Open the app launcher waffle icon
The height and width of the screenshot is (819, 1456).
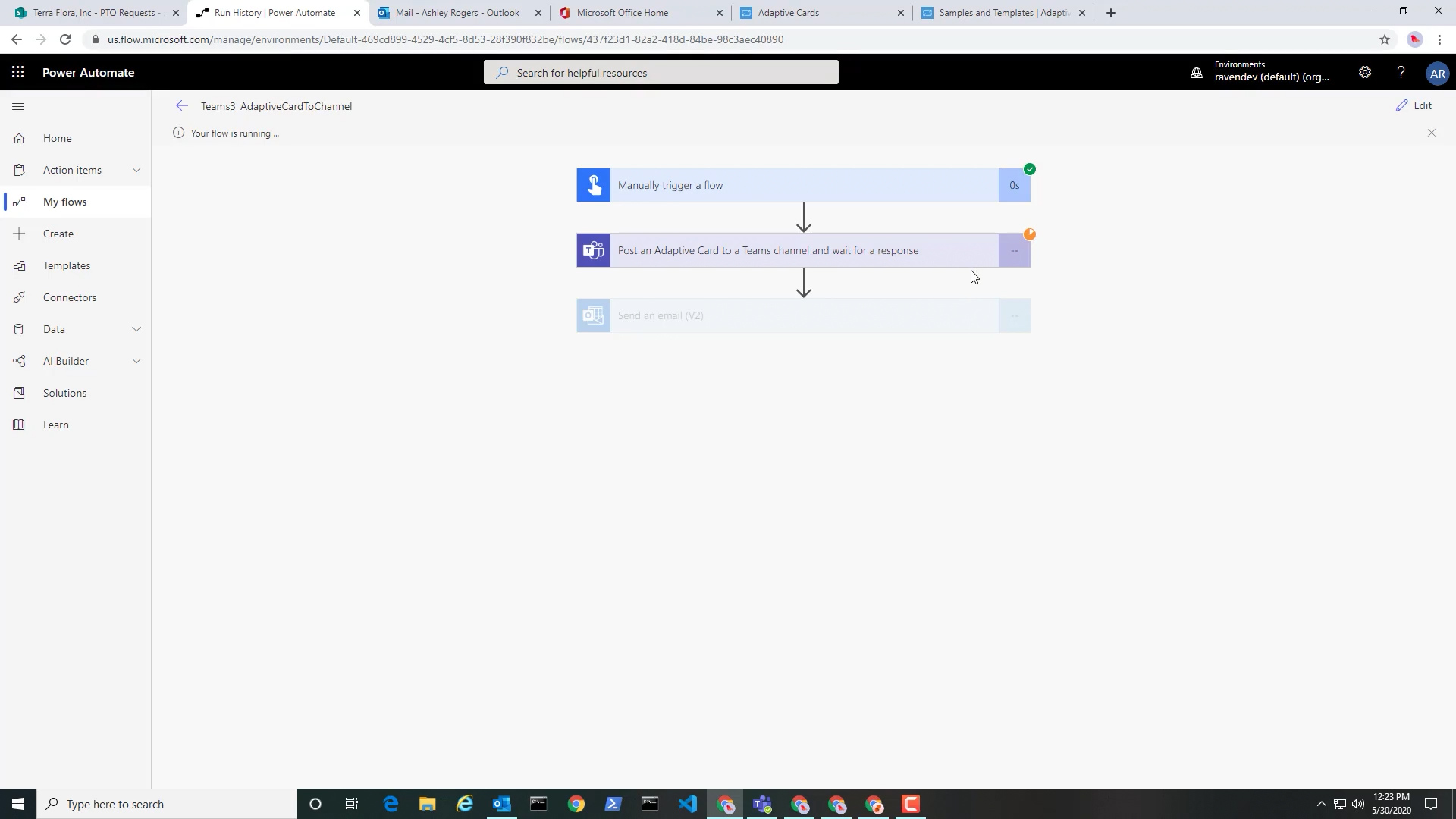(x=18, y=73)
